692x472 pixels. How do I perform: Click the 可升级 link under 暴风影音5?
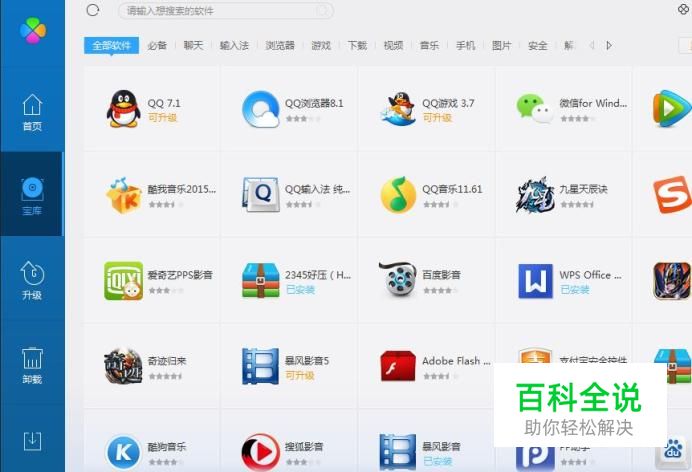pyautogui.click(x=300, y=375)
